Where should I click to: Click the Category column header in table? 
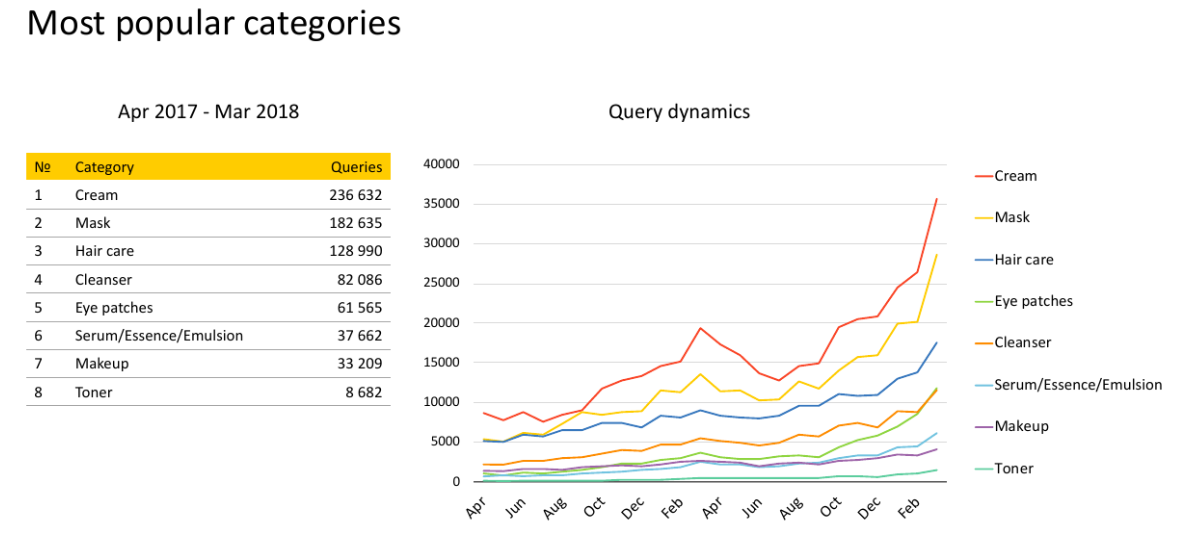pos(104,167)
